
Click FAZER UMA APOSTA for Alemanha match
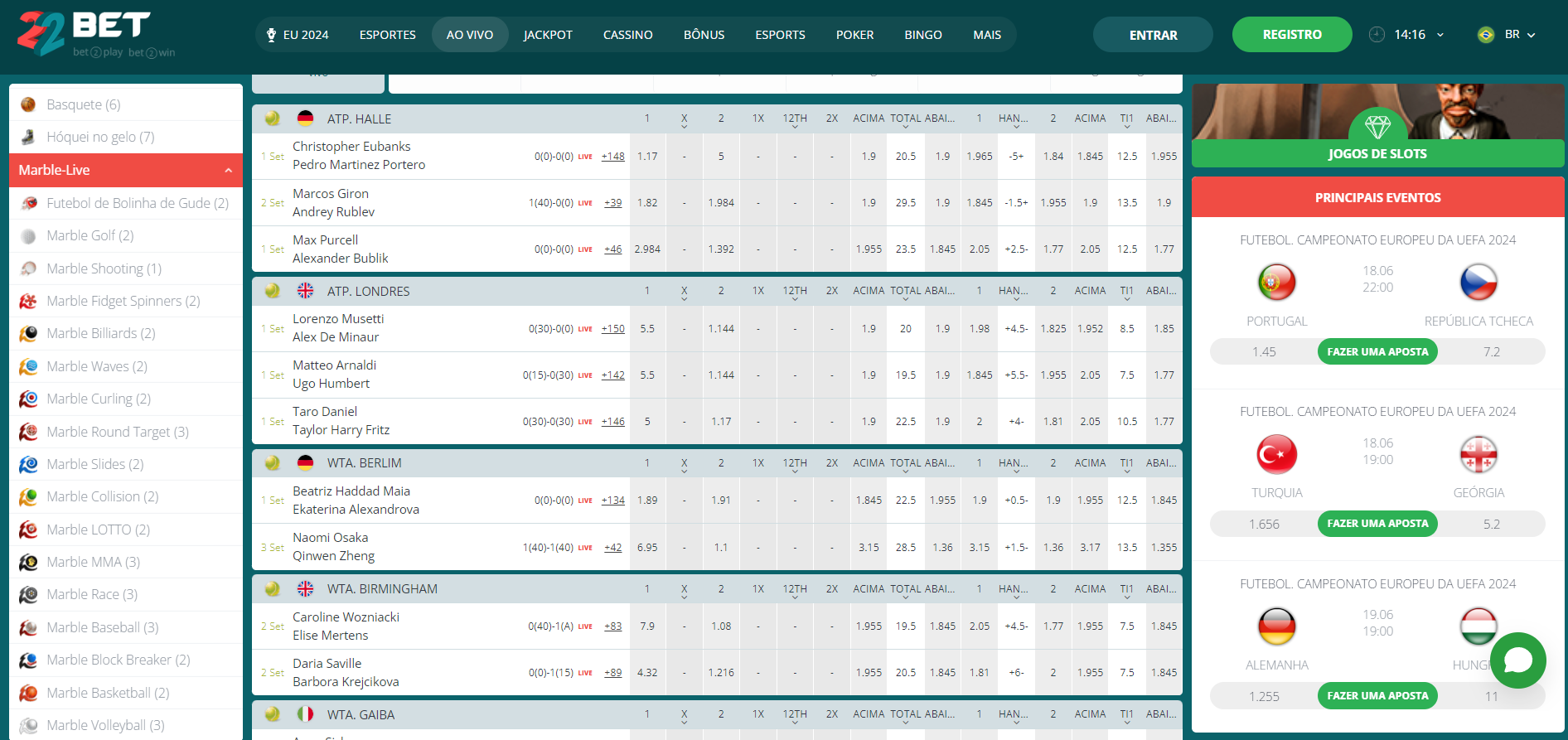coord(1377,696)
